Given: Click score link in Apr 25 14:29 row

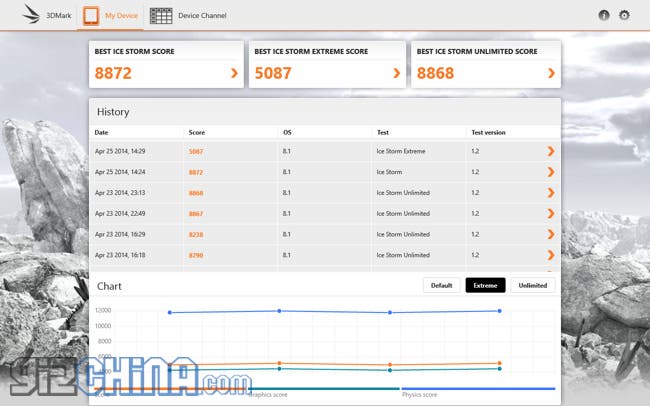Looking at the screenshot, I should click(x=196, y=151).
